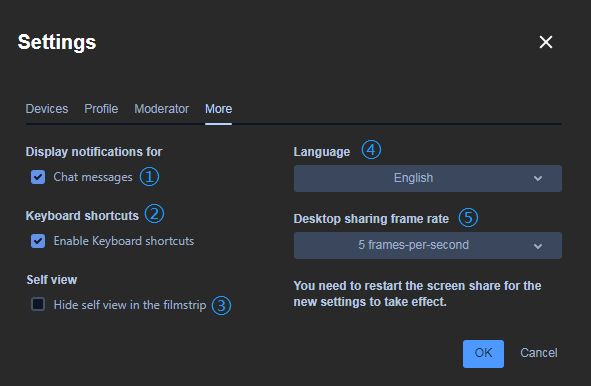Image resolution: width=591 pixels, height=386 pixels.
Task: Close the Settings dialog with the X
Action: click(545, 42)
